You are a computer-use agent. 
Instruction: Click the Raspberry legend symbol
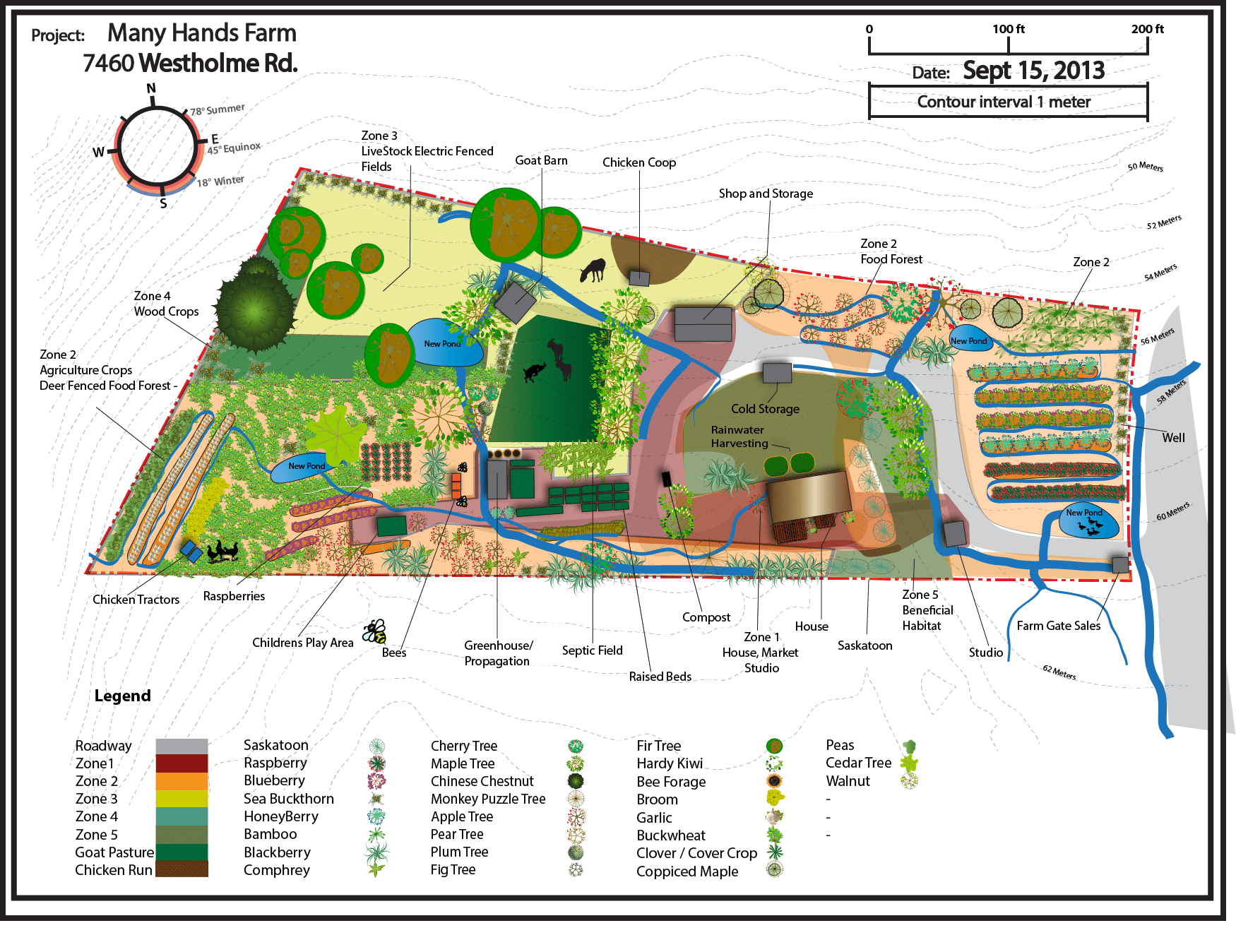(377, 763)
